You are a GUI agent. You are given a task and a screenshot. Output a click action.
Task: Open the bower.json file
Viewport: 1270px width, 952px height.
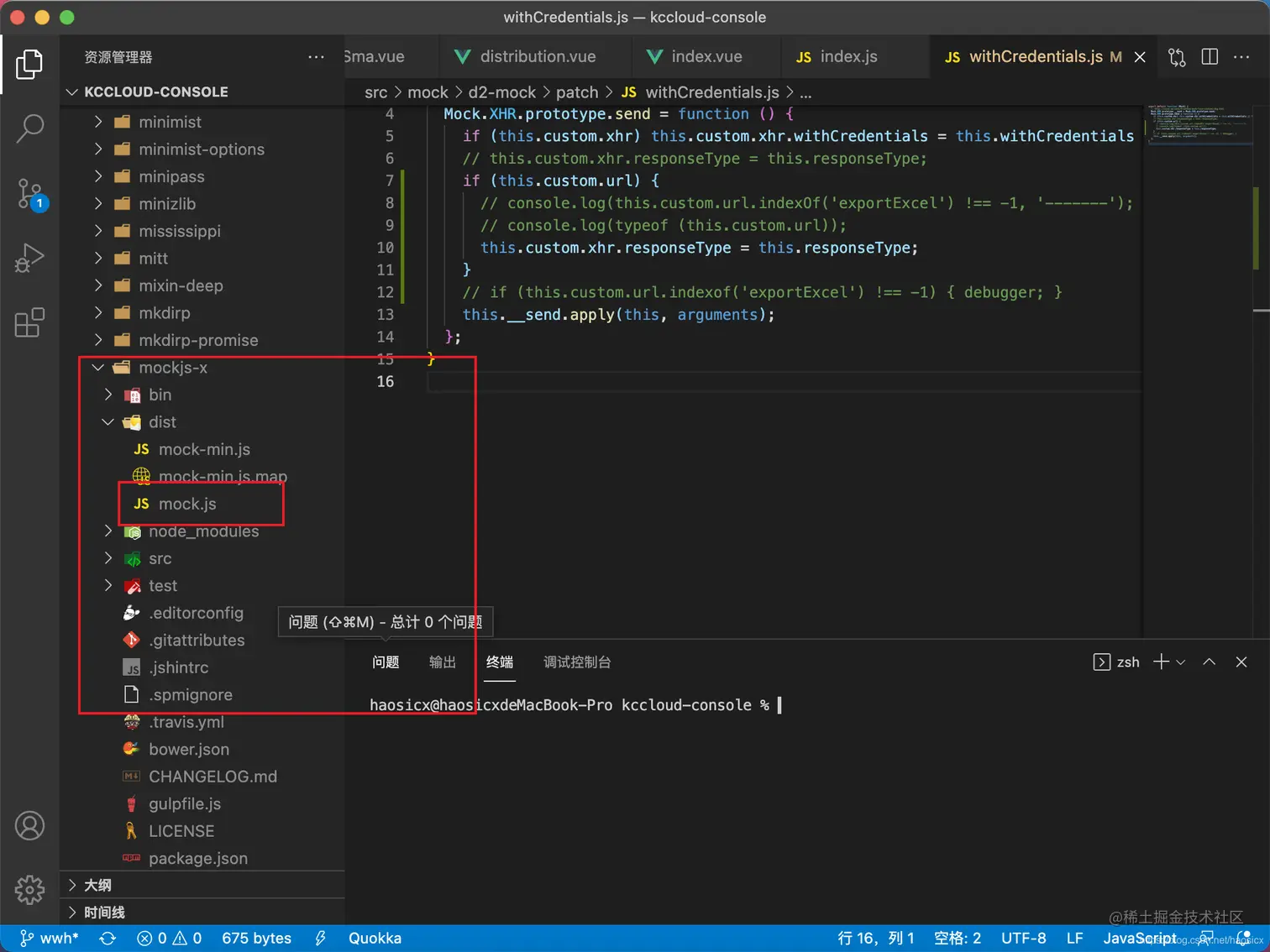[x=189, y=750]
